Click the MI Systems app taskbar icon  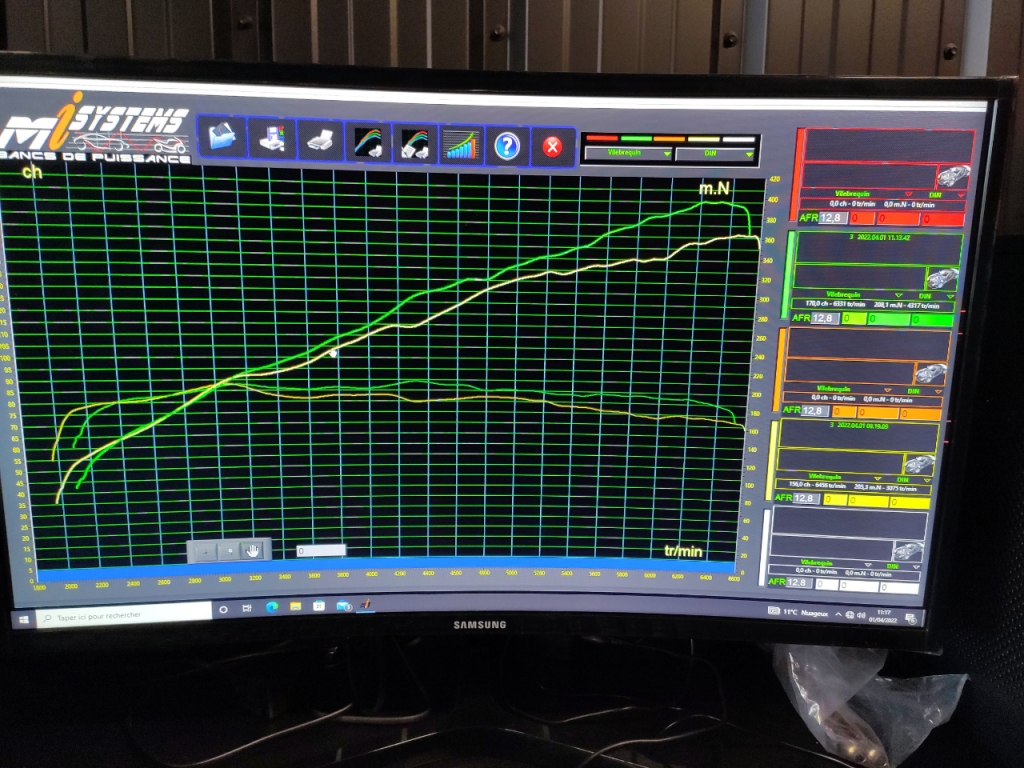366,605
